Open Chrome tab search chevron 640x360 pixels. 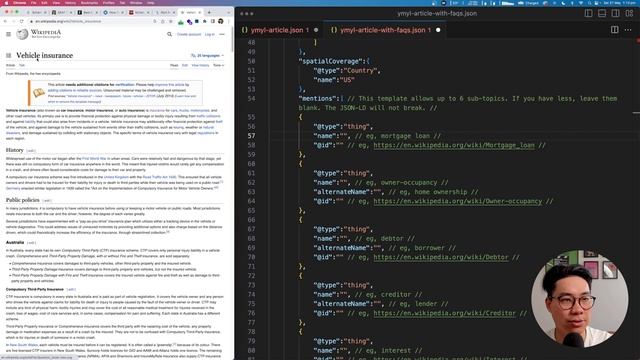coord(229,13)
